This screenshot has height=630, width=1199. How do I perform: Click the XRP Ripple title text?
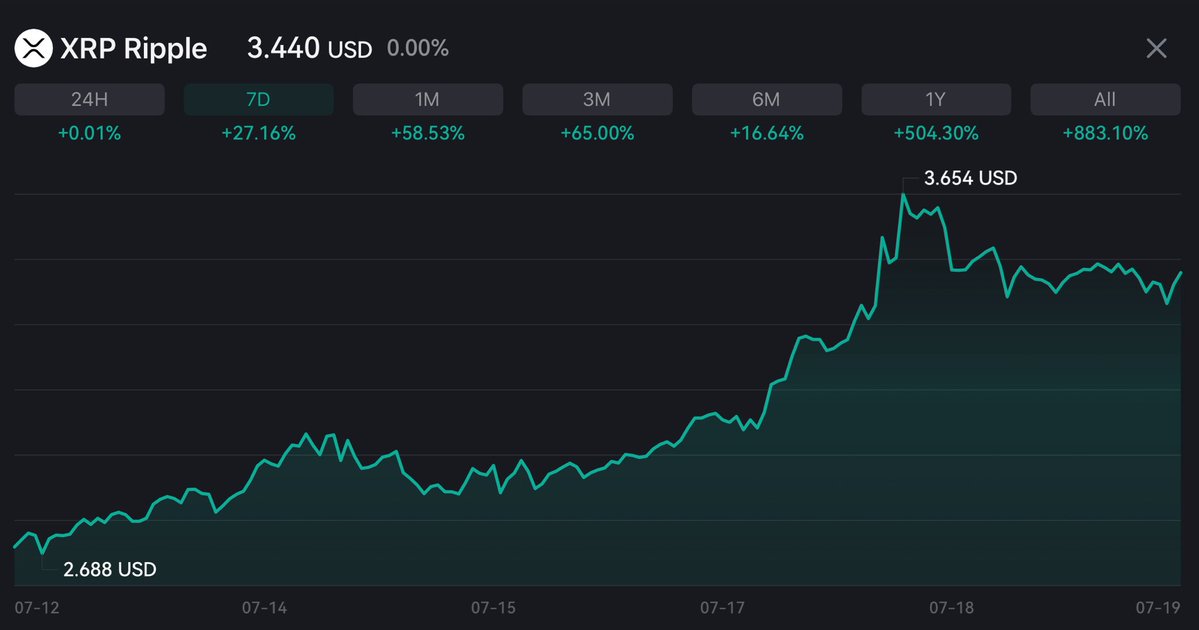[x=133, y=48]
